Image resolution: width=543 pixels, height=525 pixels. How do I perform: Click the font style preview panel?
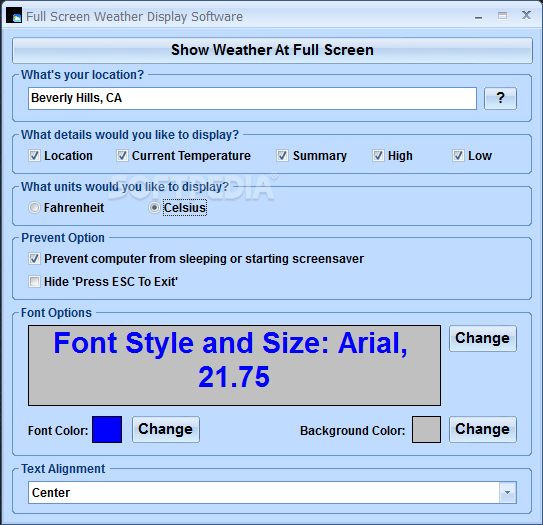(x=234, y=365)
